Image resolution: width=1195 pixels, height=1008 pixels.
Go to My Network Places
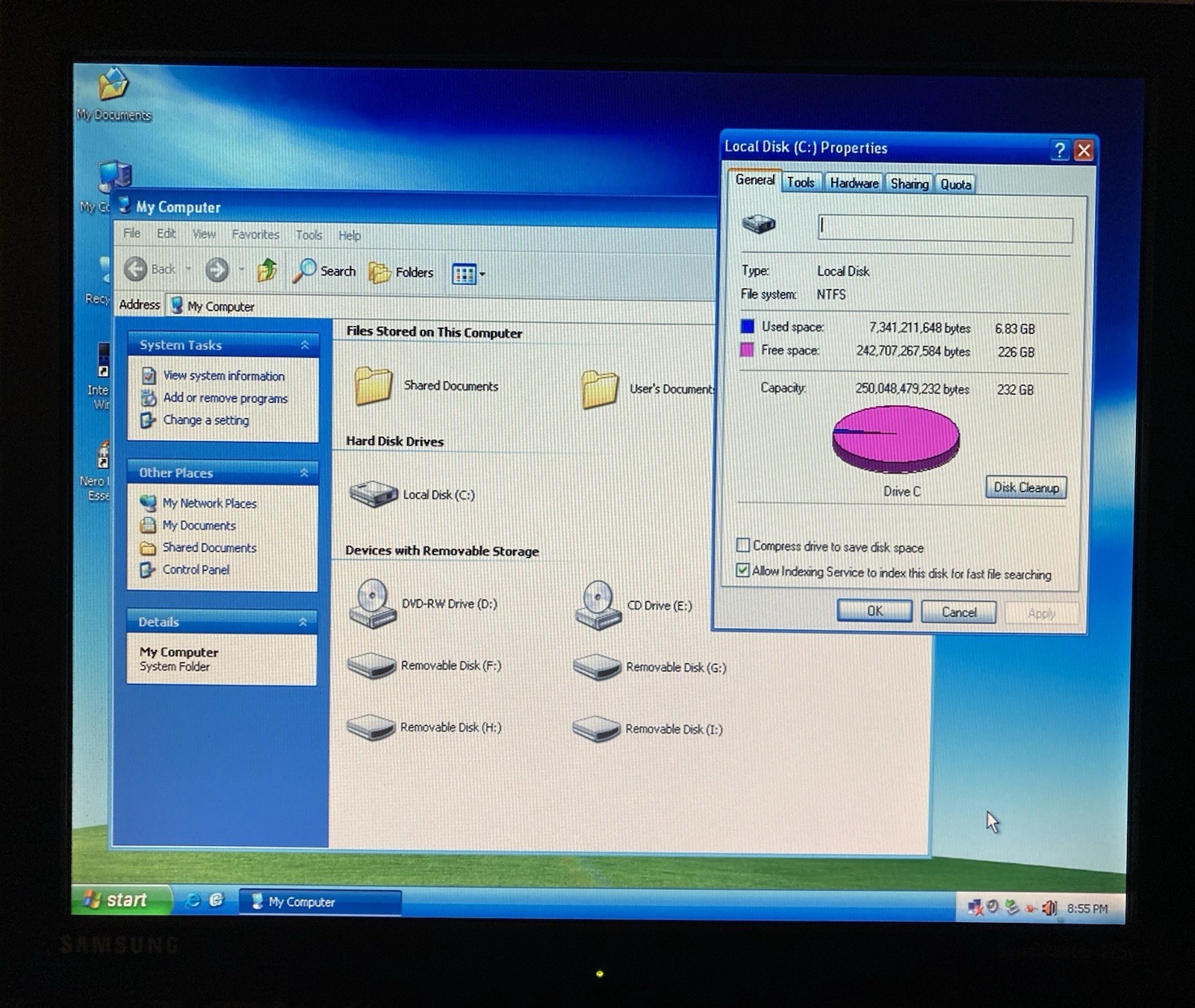coord(209,503)
